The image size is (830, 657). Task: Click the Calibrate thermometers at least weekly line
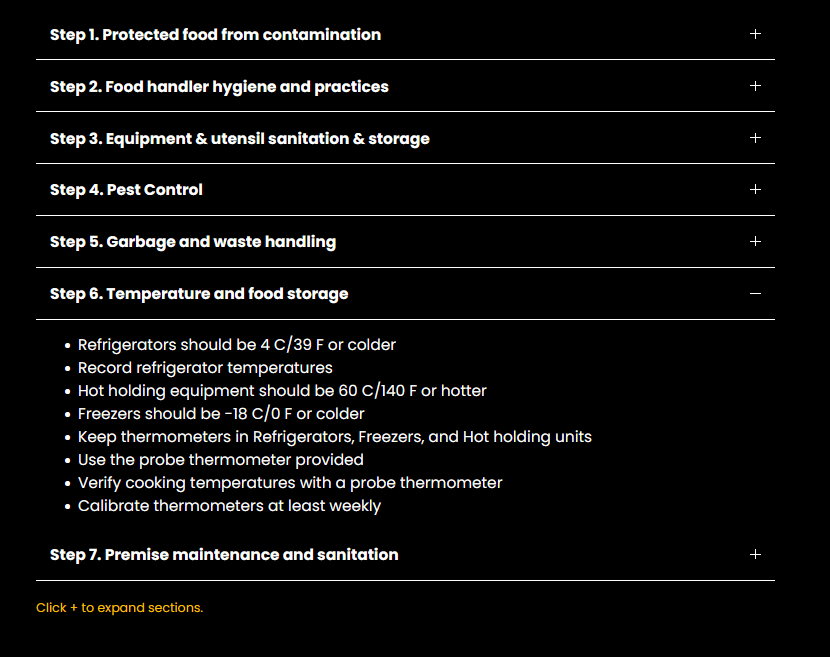tap(229, 506)
